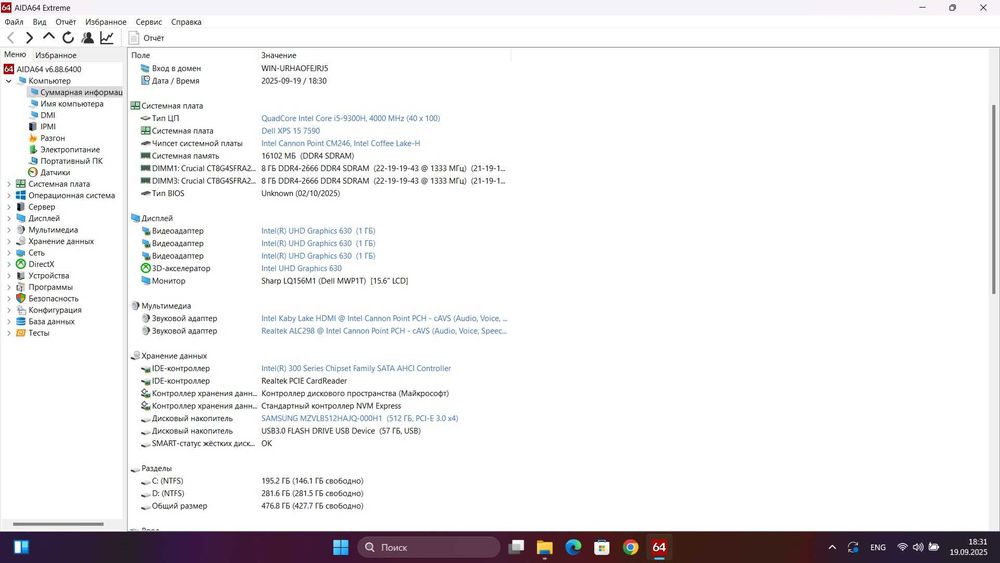Viewport: 1000px width, 563px height.
Task: Expand the Мультимедиа tree node
Action: pyautogui.click(x=8, y=230)
